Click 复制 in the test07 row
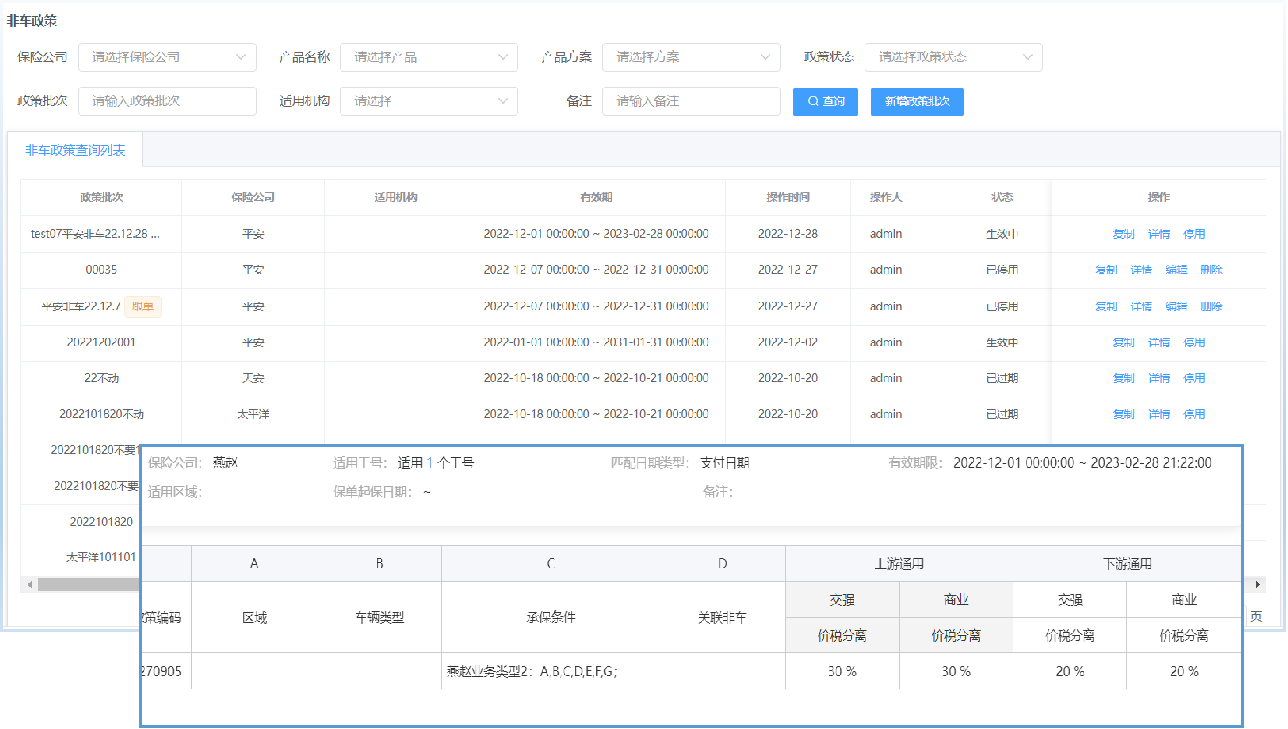The height and width of the screenshot is (729, 1288). pyautogui.click(x=1123, y=234)
